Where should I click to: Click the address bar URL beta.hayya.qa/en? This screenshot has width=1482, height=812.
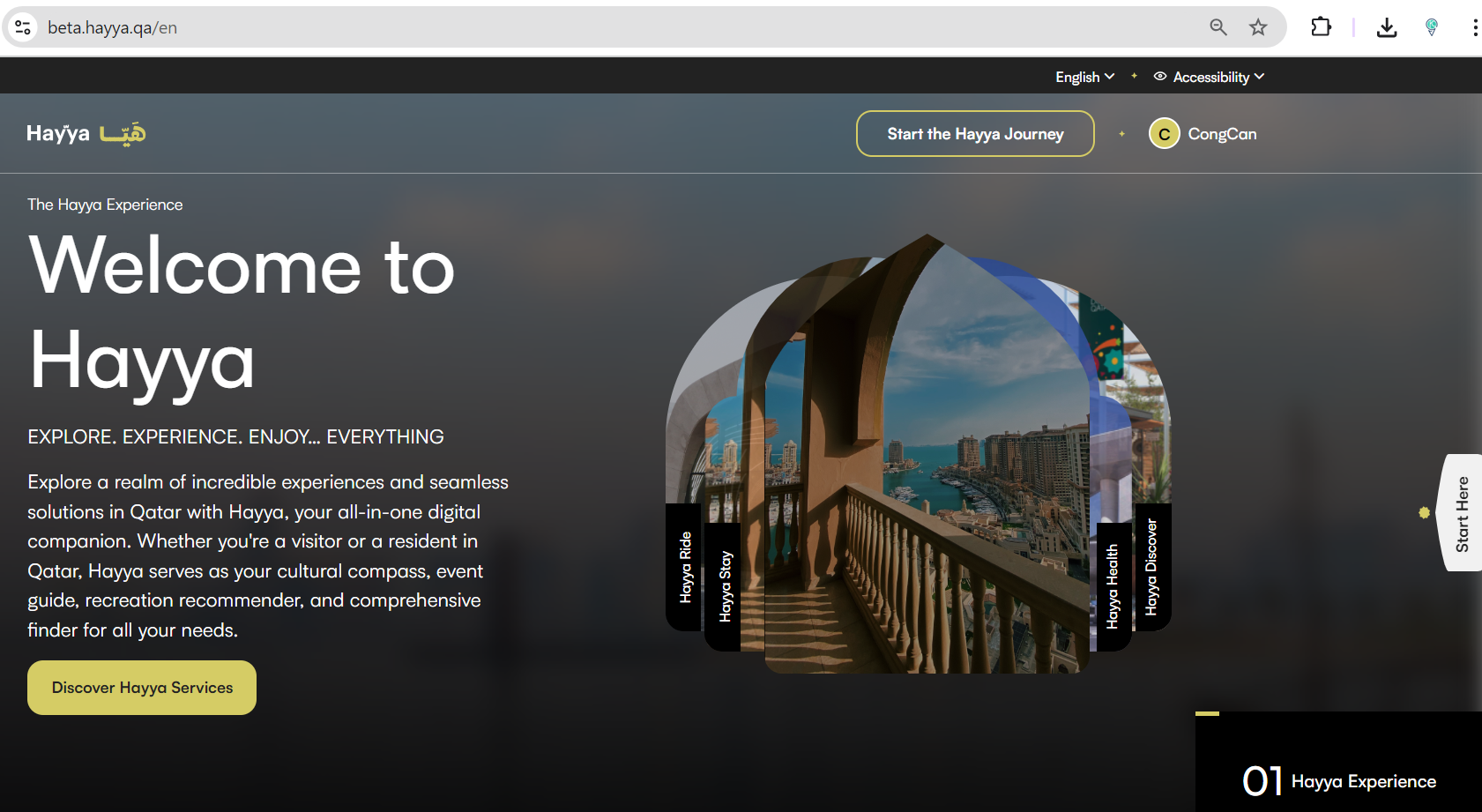pyautogui.click(x=112, y=27)
